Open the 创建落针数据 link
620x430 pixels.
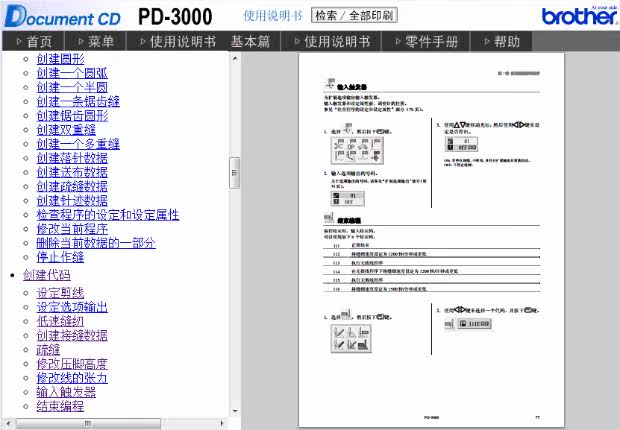72,158
